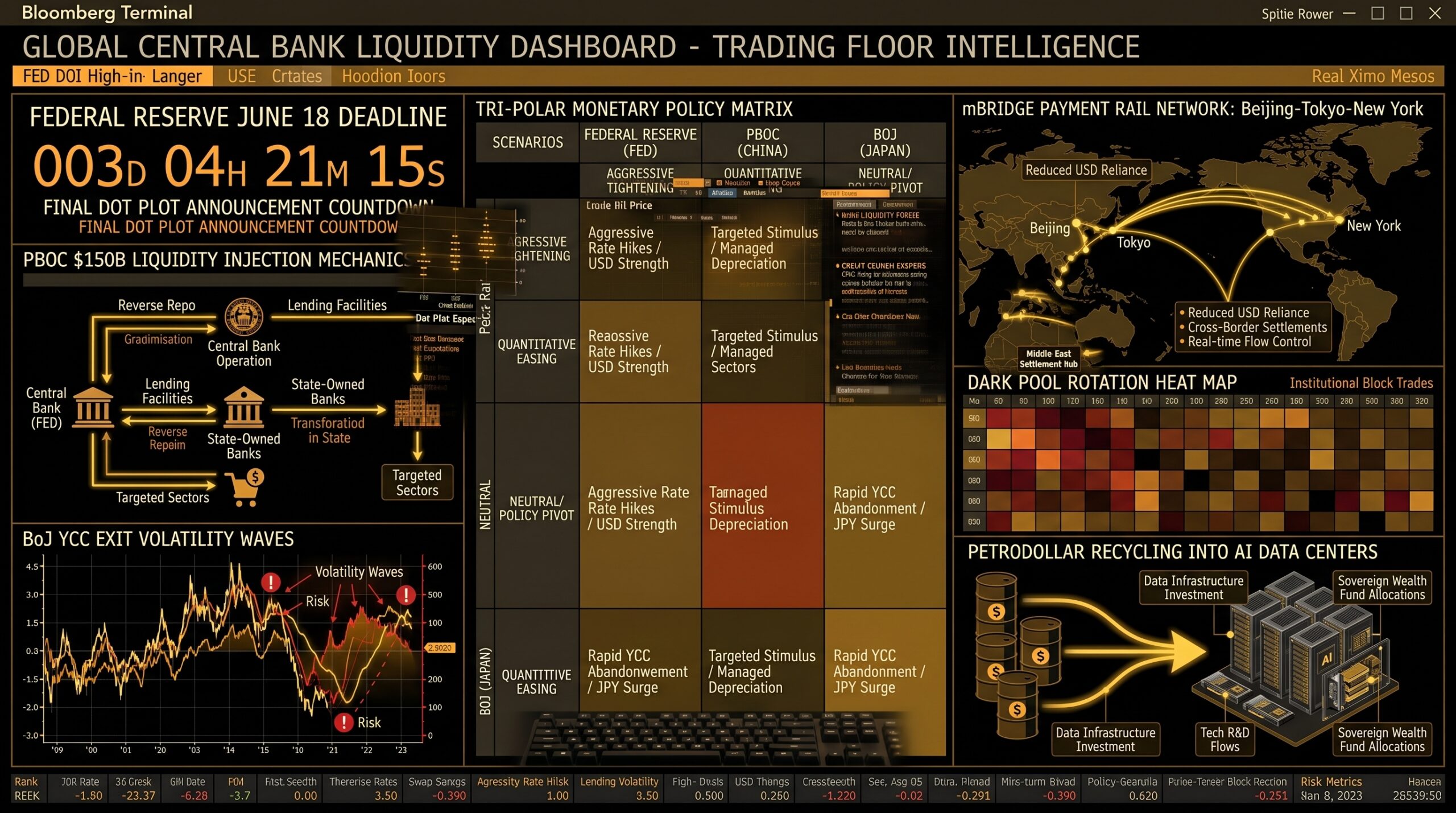Click the Central Bank (FED) building icon
The image size is (1456, 813).
[x=93, y=407]
